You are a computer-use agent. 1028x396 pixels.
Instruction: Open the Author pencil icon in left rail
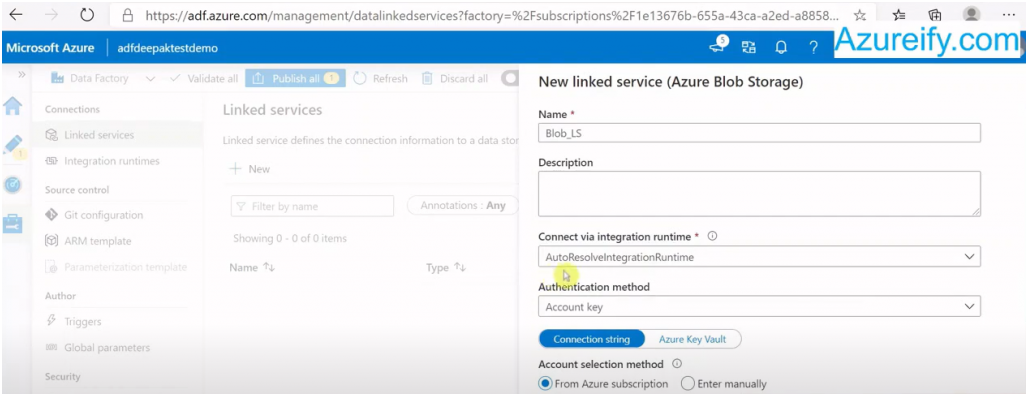click(x=13, y=146)
